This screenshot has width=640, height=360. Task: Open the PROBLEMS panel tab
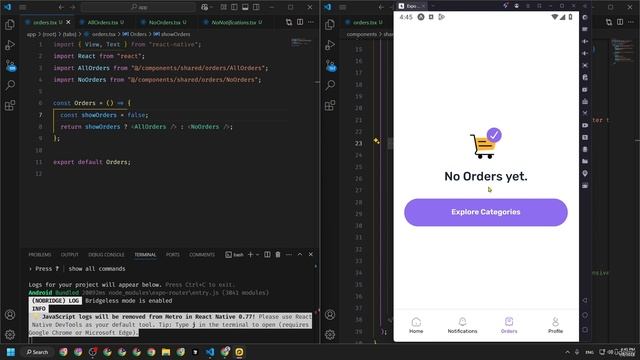pyautogui.click(x=40, y=255)
